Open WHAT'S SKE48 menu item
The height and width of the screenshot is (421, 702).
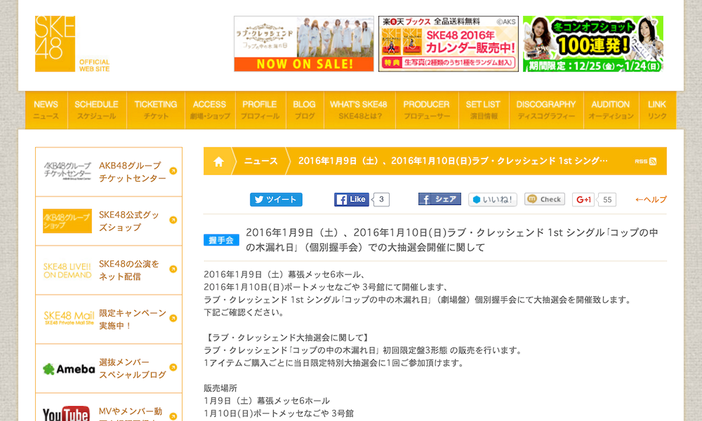359,110
